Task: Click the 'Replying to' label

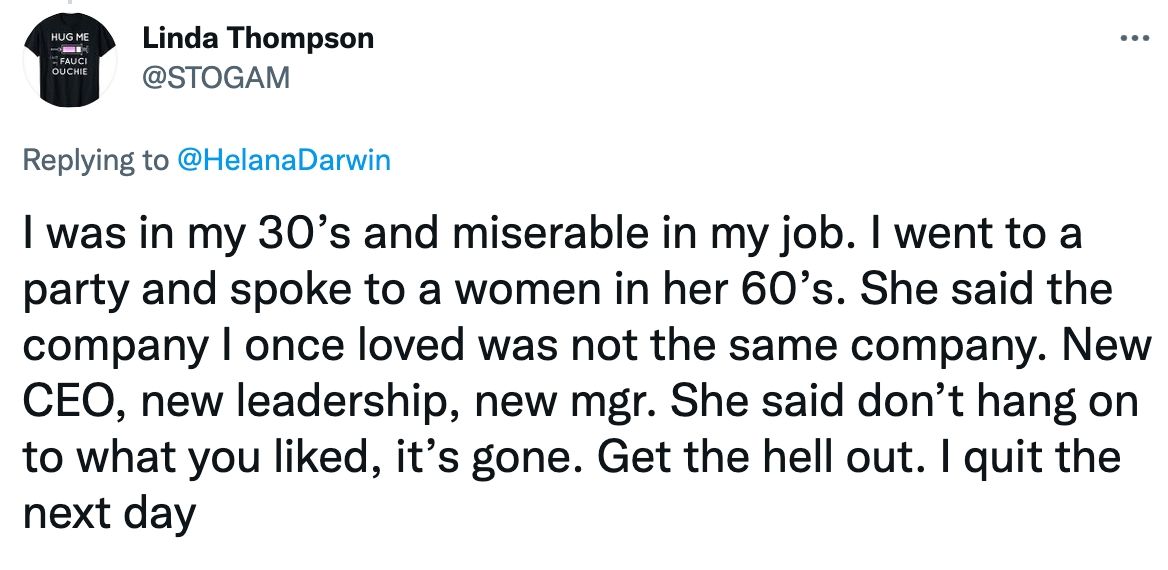Action: coord(96,162)
